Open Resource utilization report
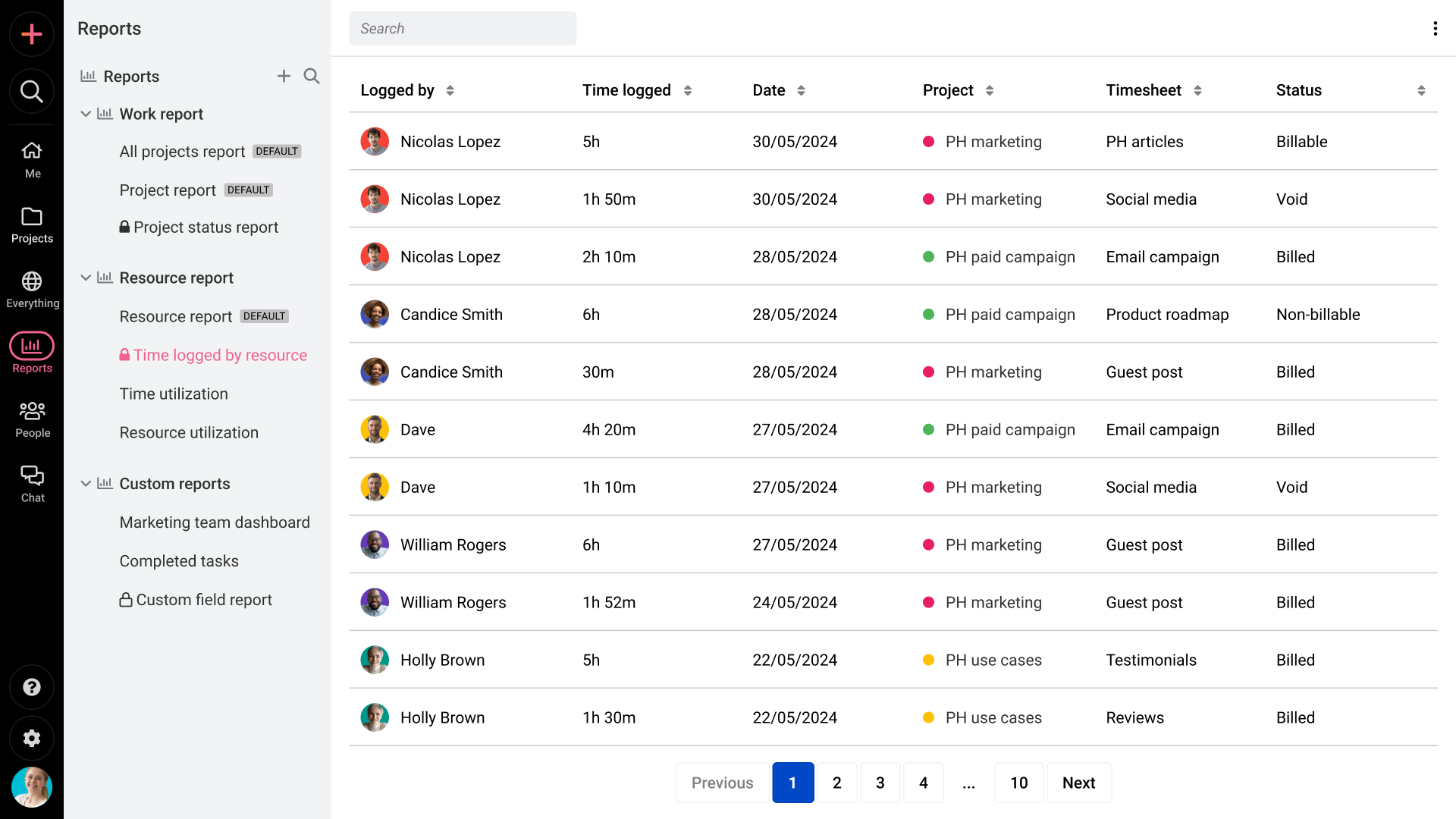 (x=189, y=432)
